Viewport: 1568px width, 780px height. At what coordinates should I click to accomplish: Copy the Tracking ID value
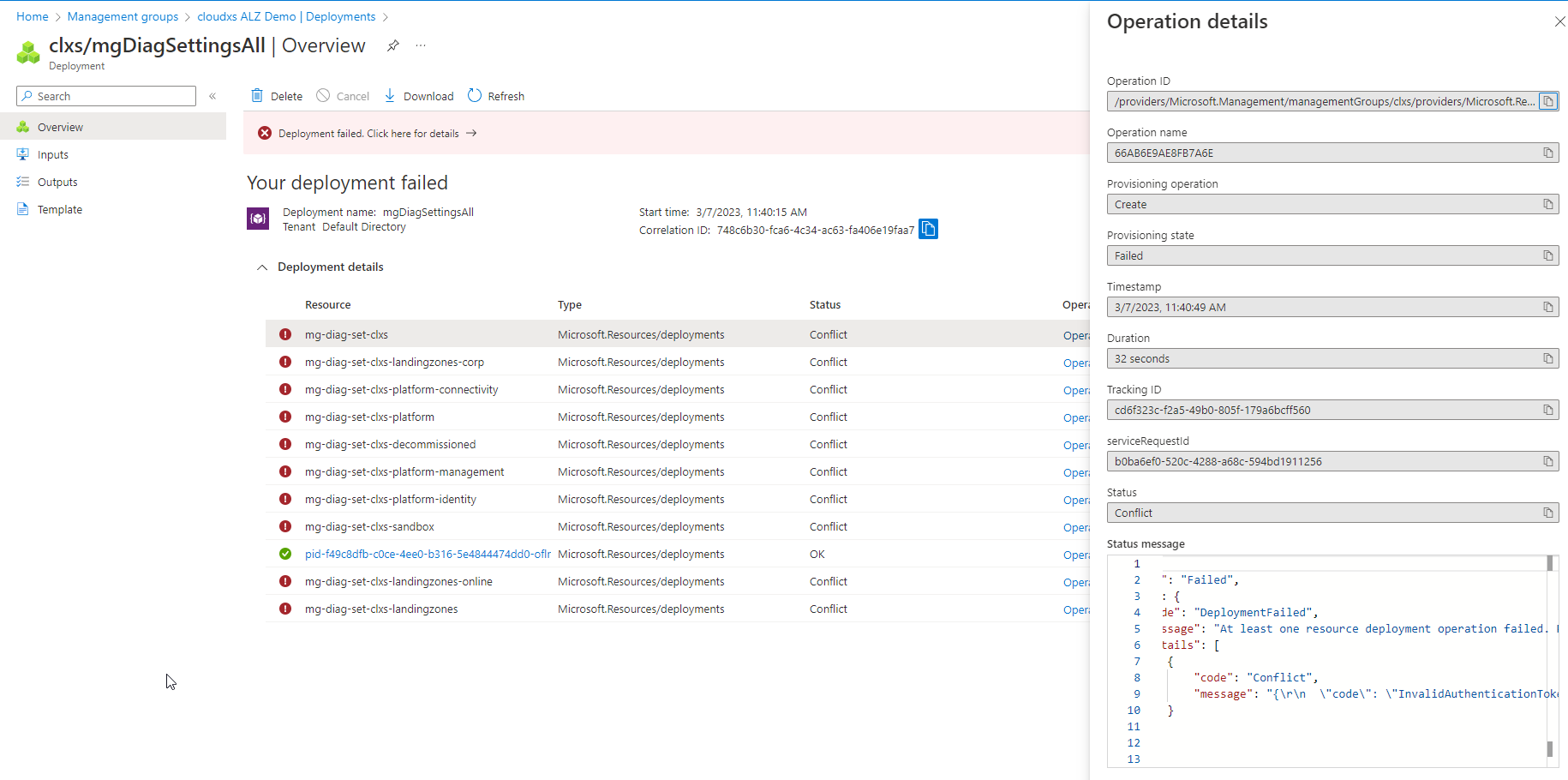1548,410
